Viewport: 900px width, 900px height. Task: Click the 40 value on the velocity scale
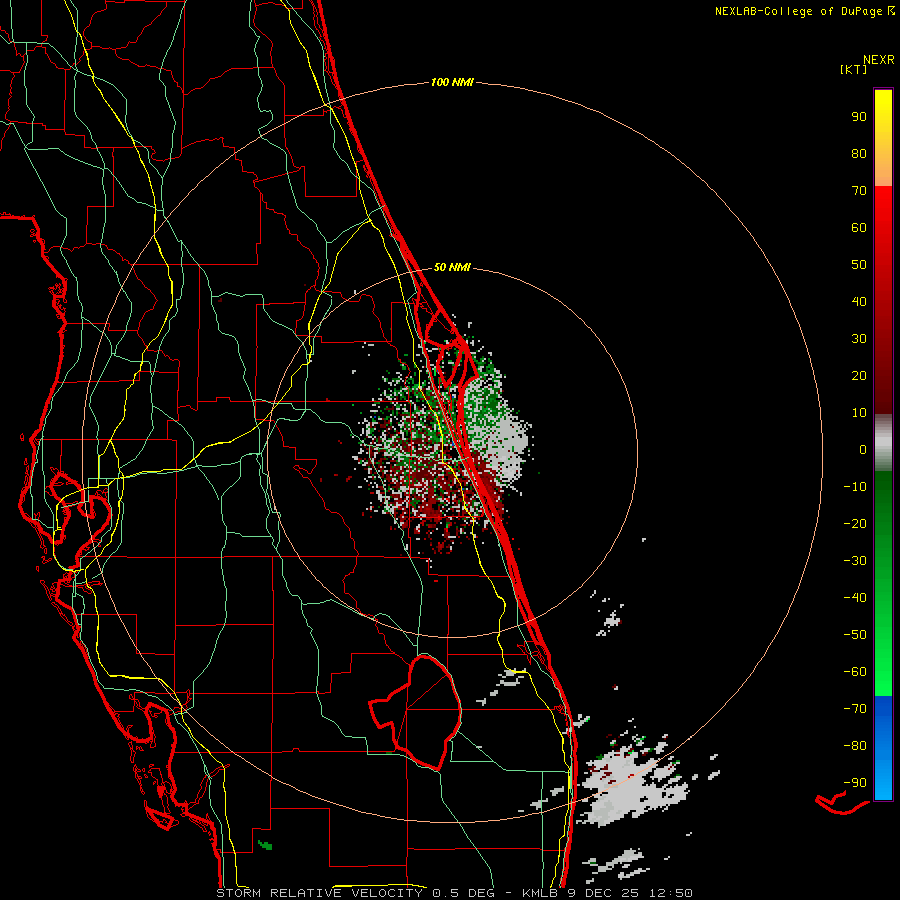pos(859,302)
